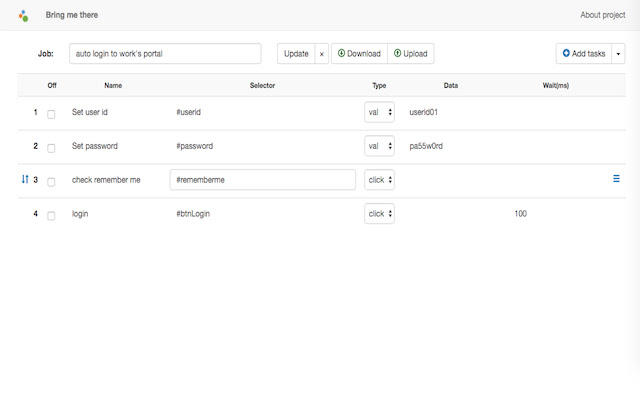
Task: Click the #rememberme selector input
Action: pyautogui.click(x=262, y=180)
